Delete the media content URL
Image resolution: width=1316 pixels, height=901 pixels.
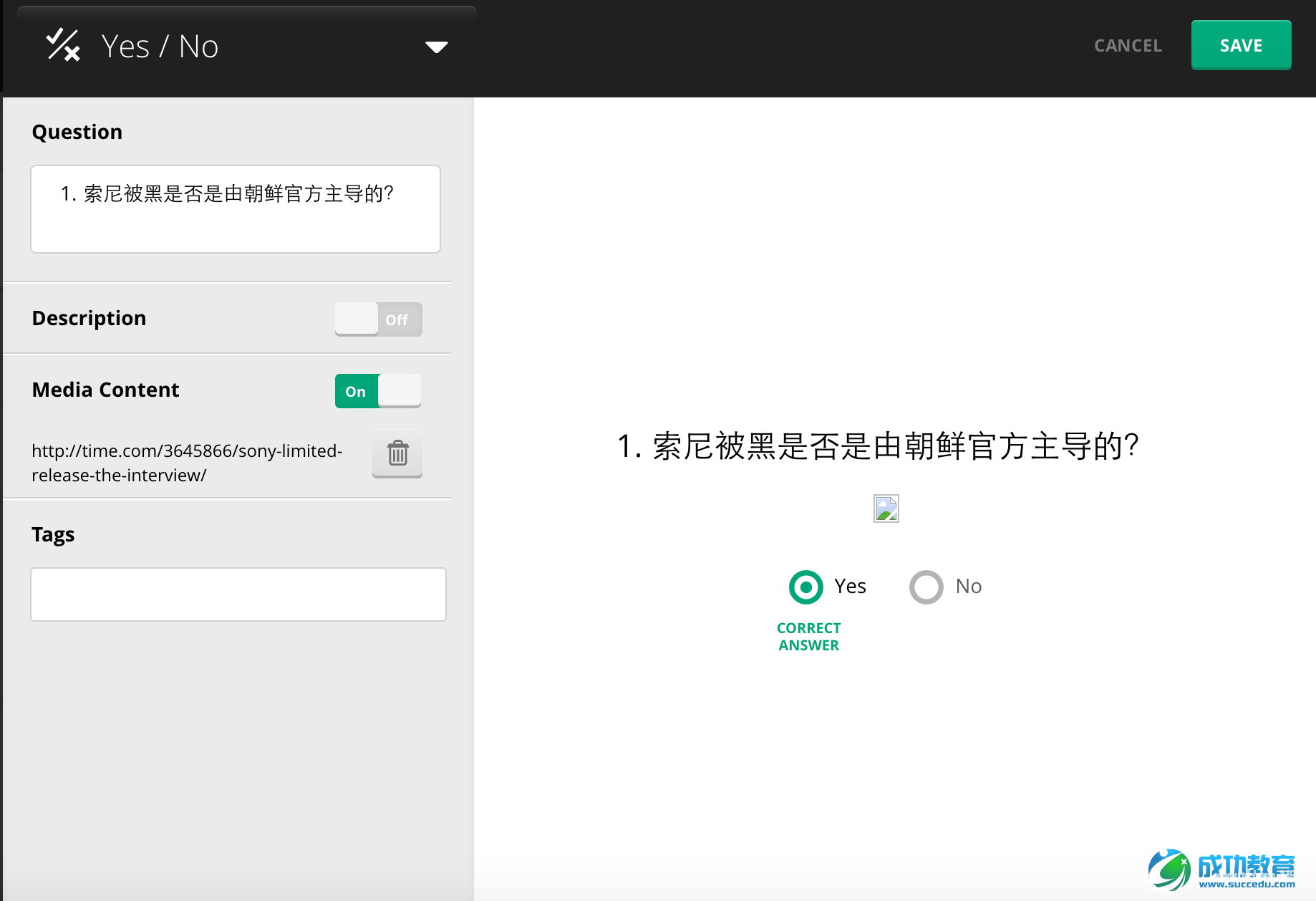tap(397, 453)
